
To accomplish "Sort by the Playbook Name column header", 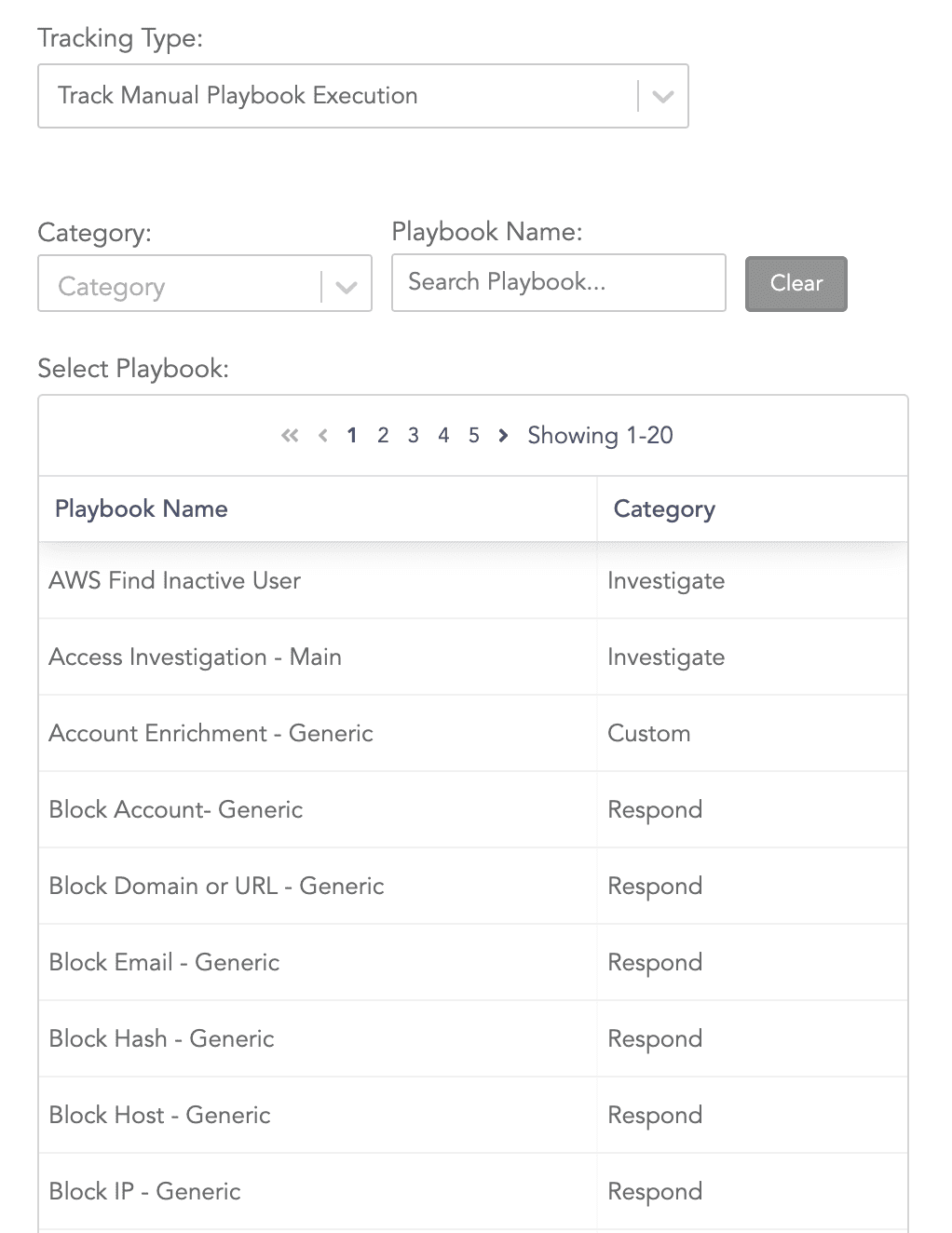I will pyautogui.click(x=141, y=508).
